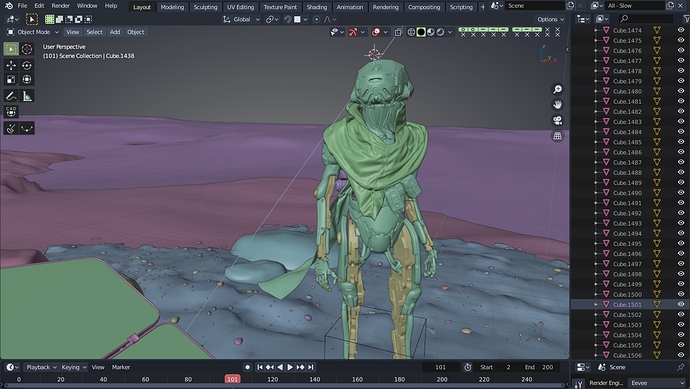Select the Cursor tool

(x=27, y=49)
